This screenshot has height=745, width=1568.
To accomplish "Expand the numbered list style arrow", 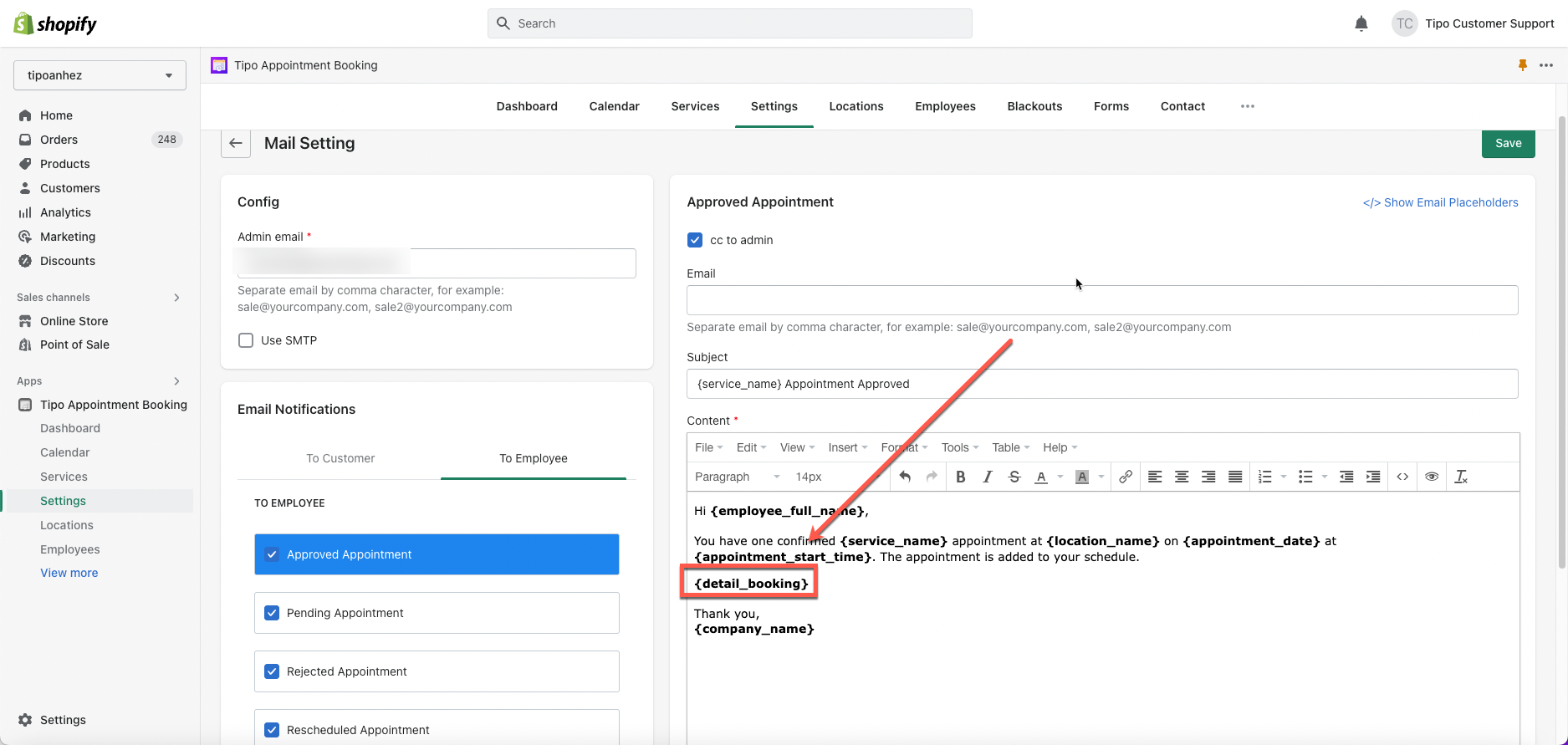I will click(1284, 477).
